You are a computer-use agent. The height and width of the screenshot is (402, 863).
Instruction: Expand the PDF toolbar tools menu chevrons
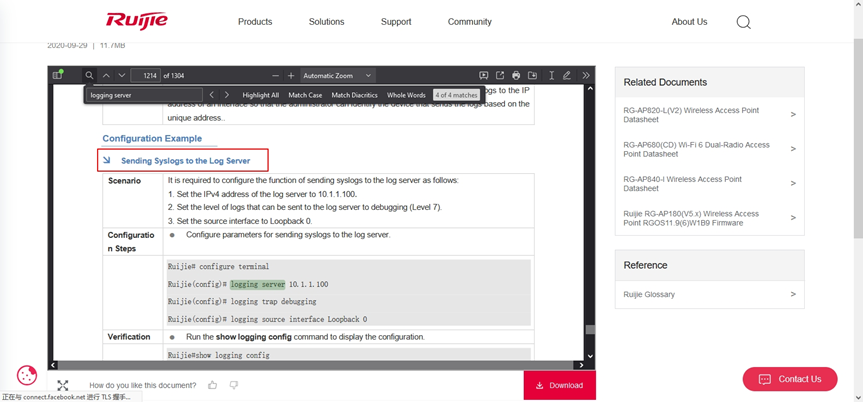(x=586, y=75)
